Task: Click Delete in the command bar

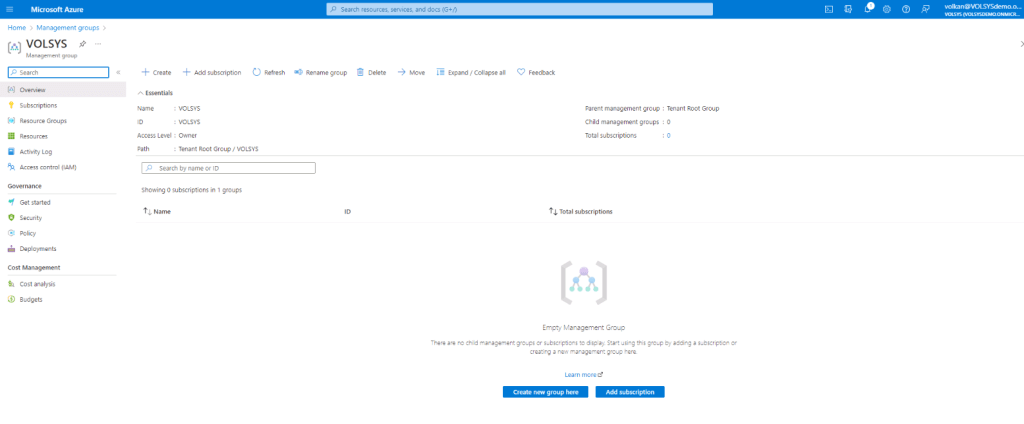Action: point(371,72)
